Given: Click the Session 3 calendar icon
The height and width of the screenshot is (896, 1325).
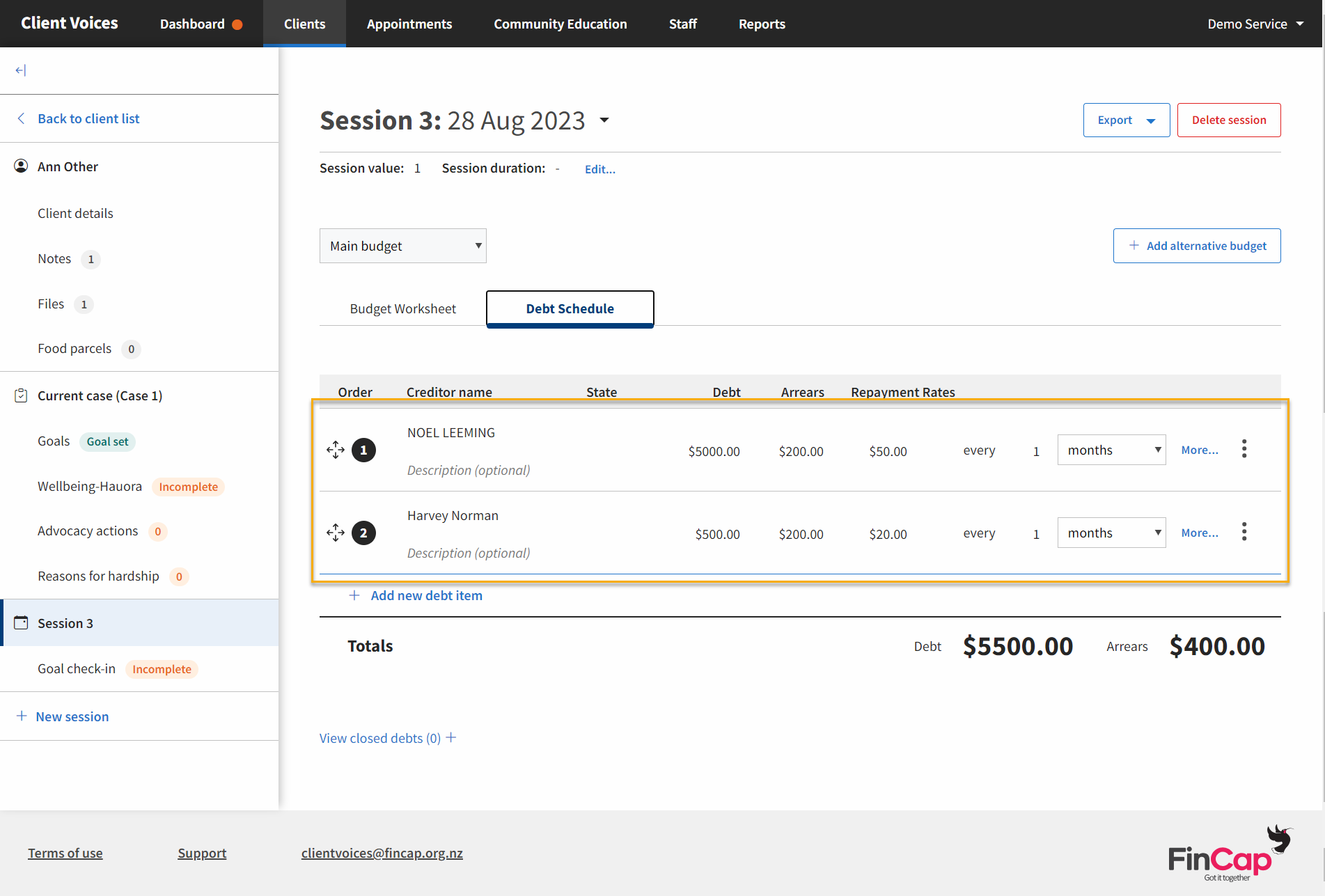Looking at the screenshot, I should coord(22,622).
